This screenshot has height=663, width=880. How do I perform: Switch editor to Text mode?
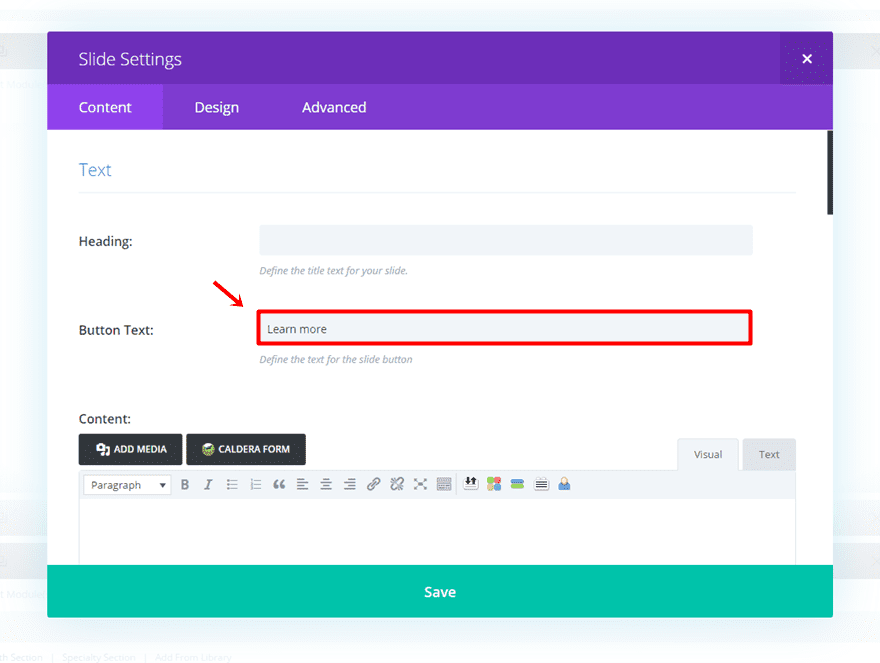pyautogui.click(x=768, y=454)
